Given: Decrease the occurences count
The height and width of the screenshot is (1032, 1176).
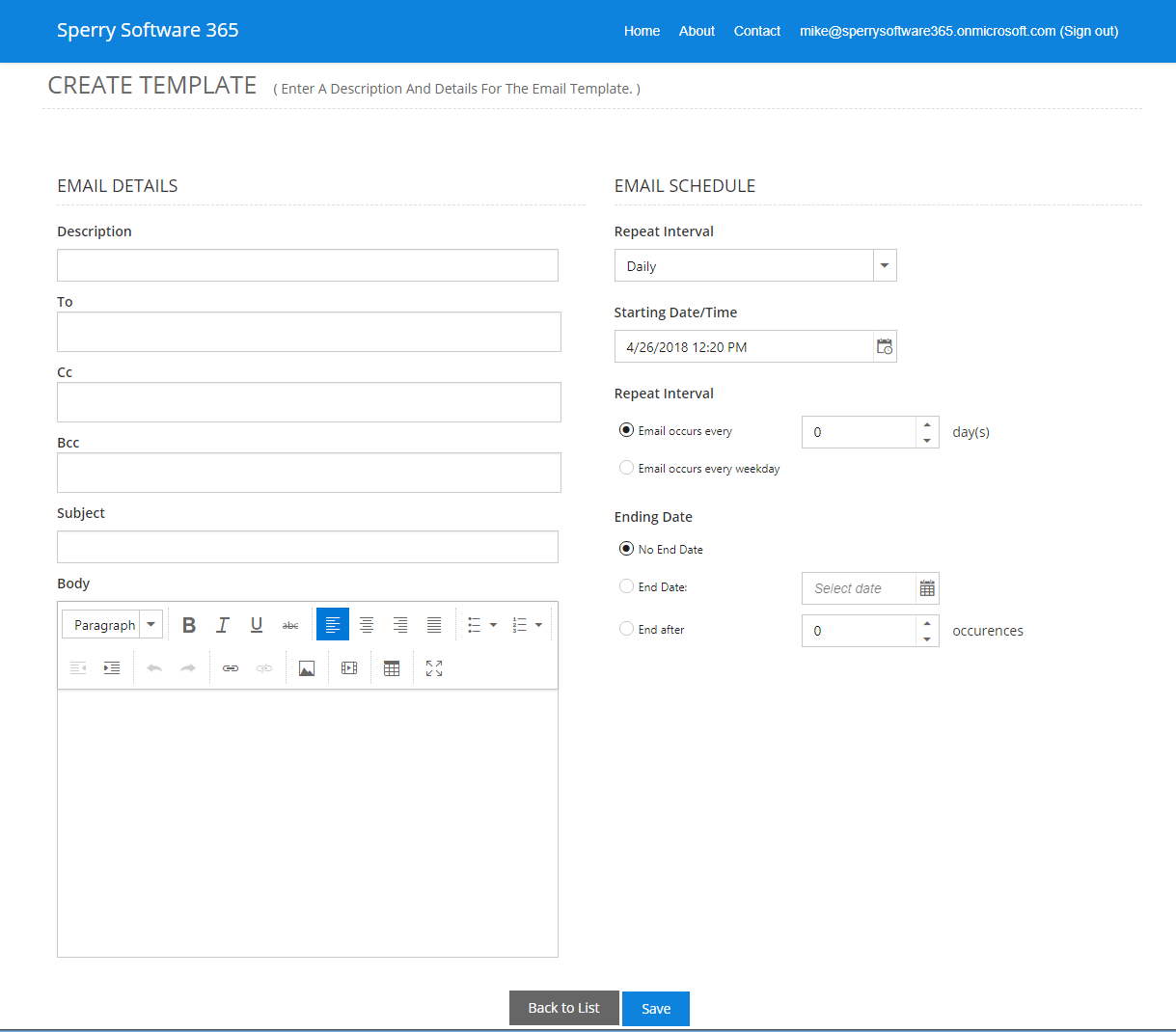Looking at the screenshot, I should [x=927, y=638].
